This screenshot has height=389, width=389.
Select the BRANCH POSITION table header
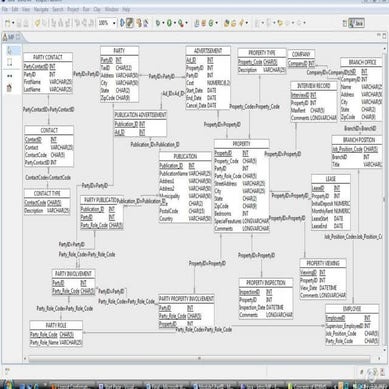[x=357, y=140]
